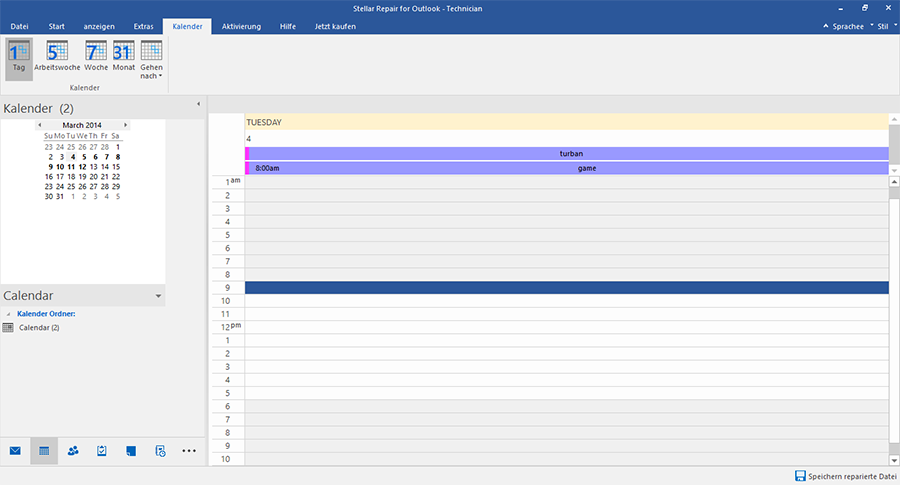Screen dimensions: 900x485
Task: Collapse the Kalender Ordner tree
Action: click(8, 314)
